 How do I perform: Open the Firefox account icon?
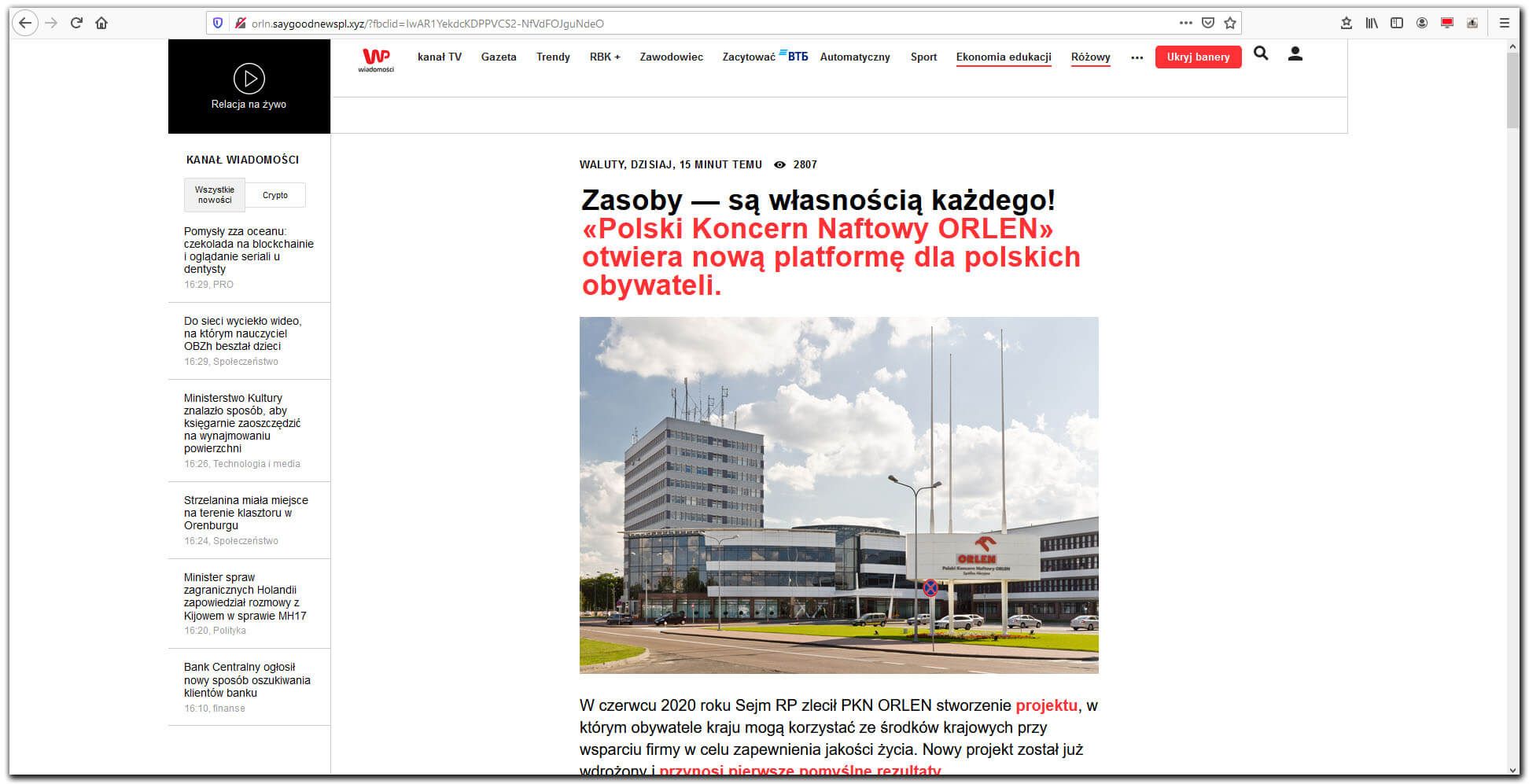pos(1422,24)
